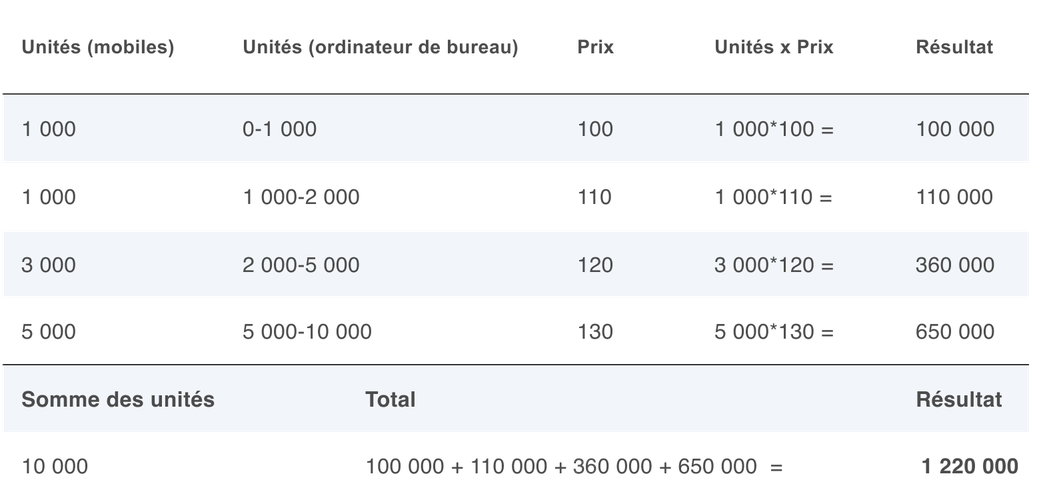The width and height of the screenshot is (1049, 500).
Task: Select the "Unités (ordinateur de bureau)" header
Action: 380,48
